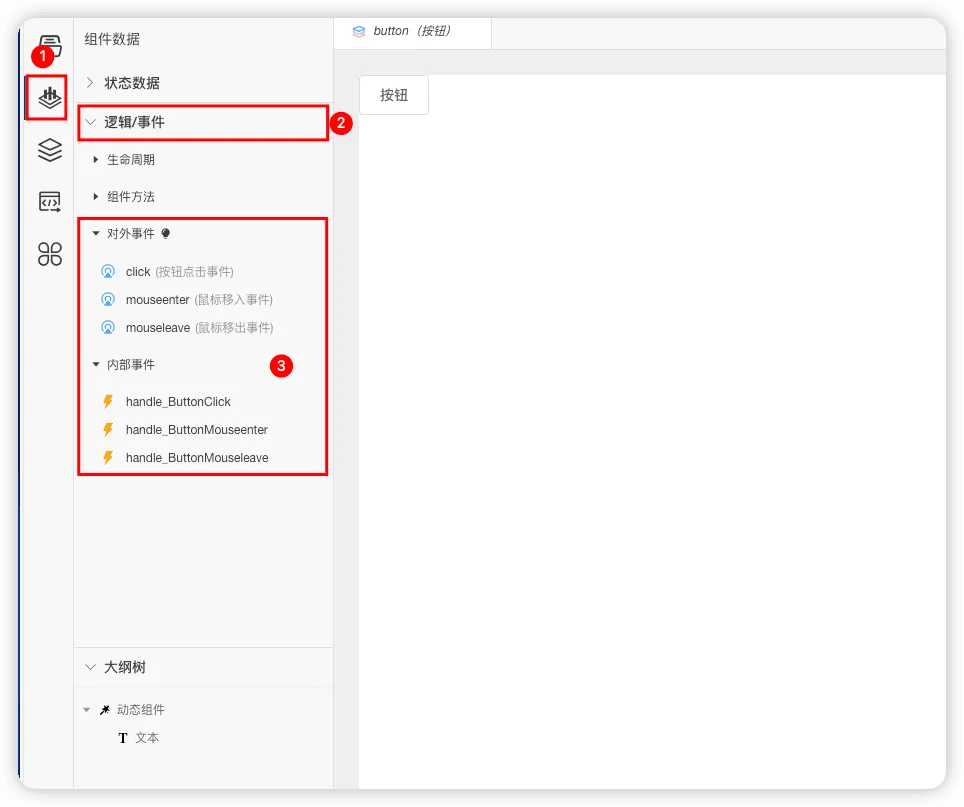Open the four-leaf component library icon
964x807 pixels.
(50, 254)
